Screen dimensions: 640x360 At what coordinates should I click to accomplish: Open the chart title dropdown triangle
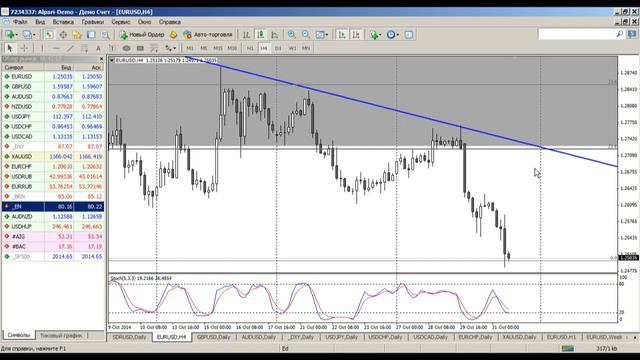pos(111,60)
